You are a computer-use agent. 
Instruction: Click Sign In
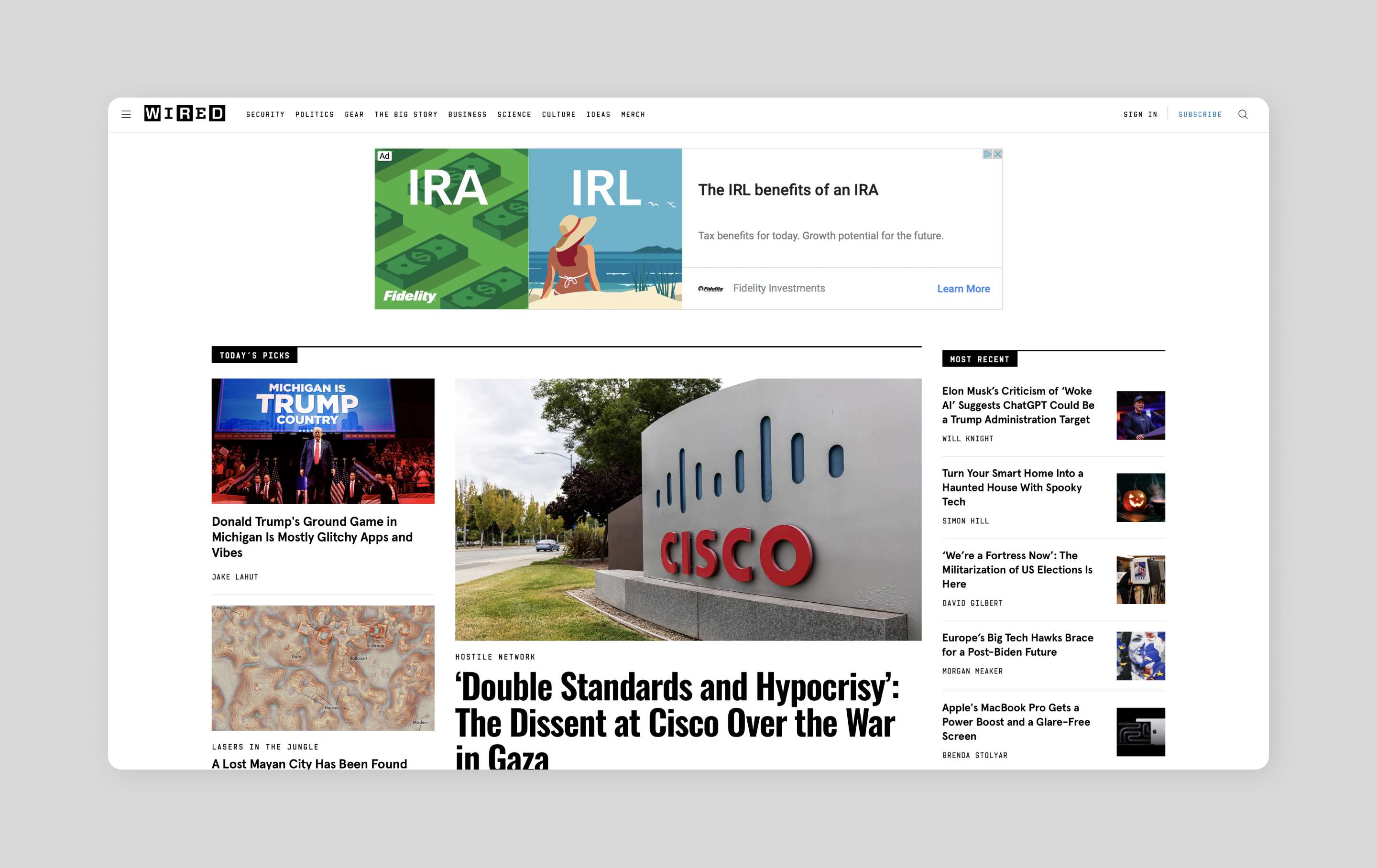tap(1140, 114)
